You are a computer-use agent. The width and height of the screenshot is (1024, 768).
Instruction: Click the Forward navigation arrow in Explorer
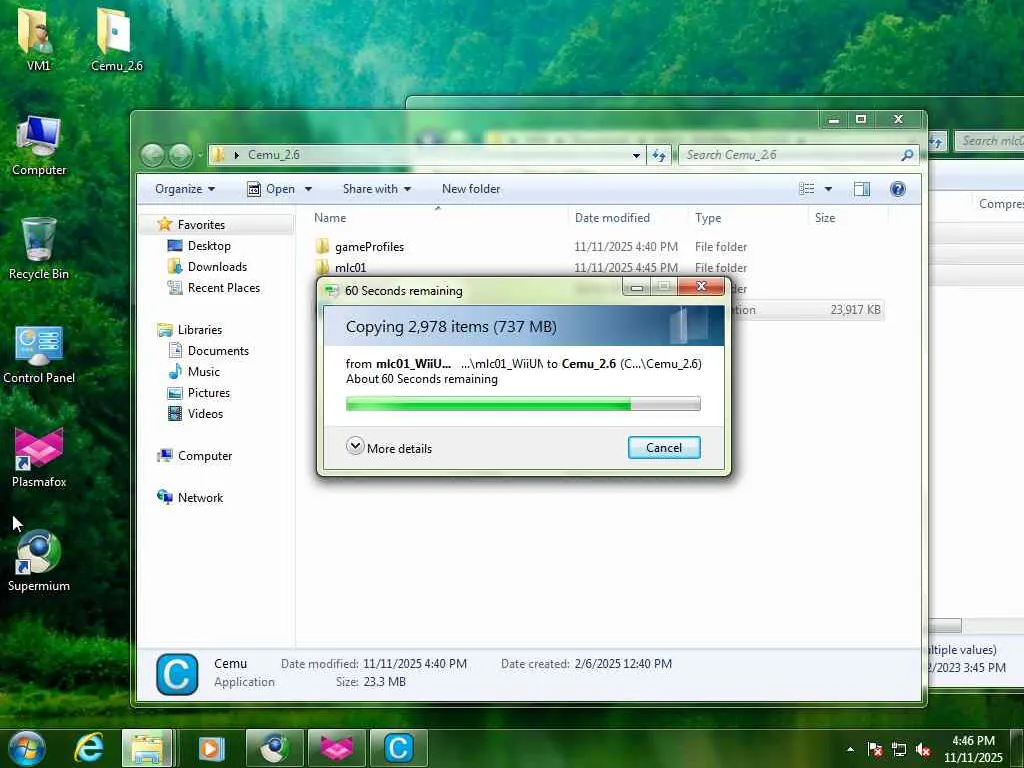pos(180,155)
